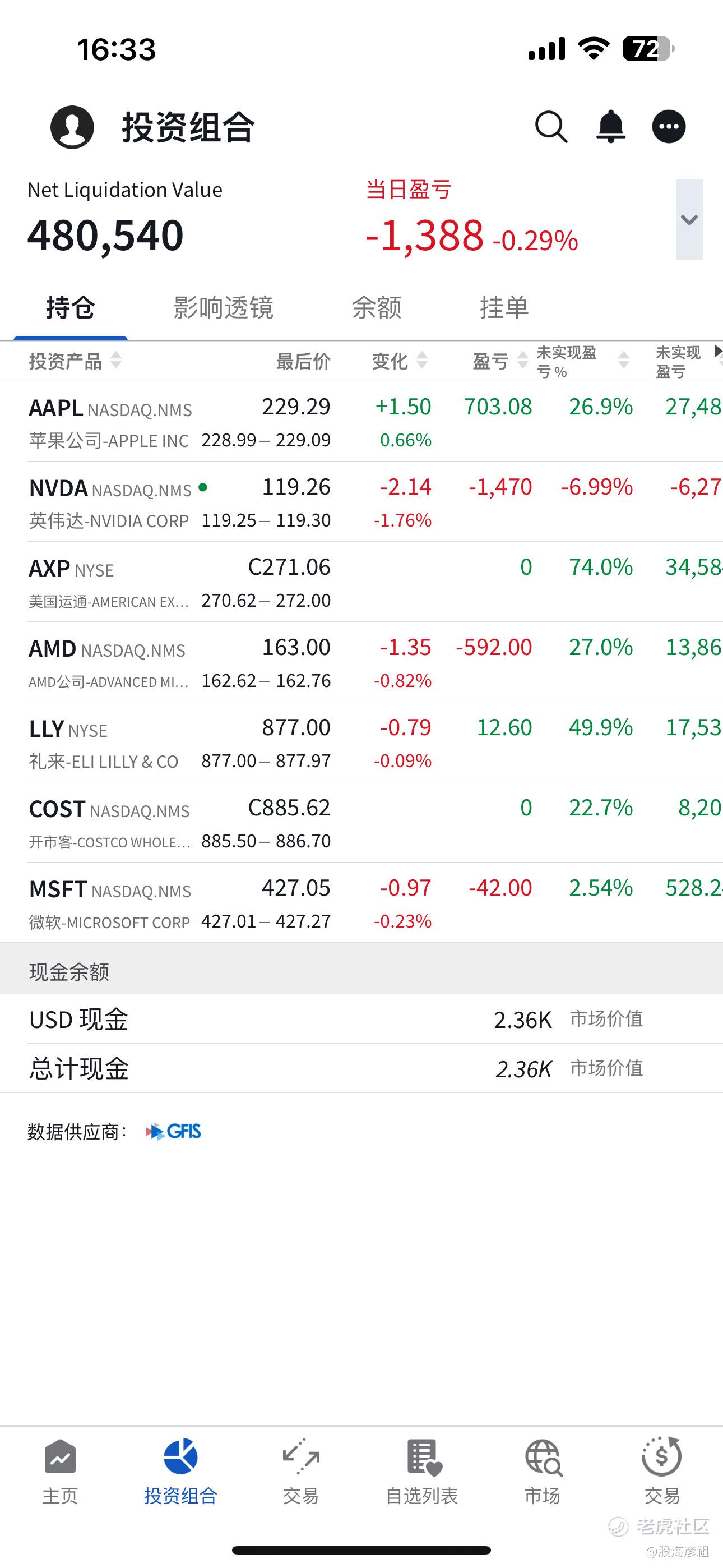Show more columns with right triangle
This screenshot has height=1568, width=723.
pos(717,351)
